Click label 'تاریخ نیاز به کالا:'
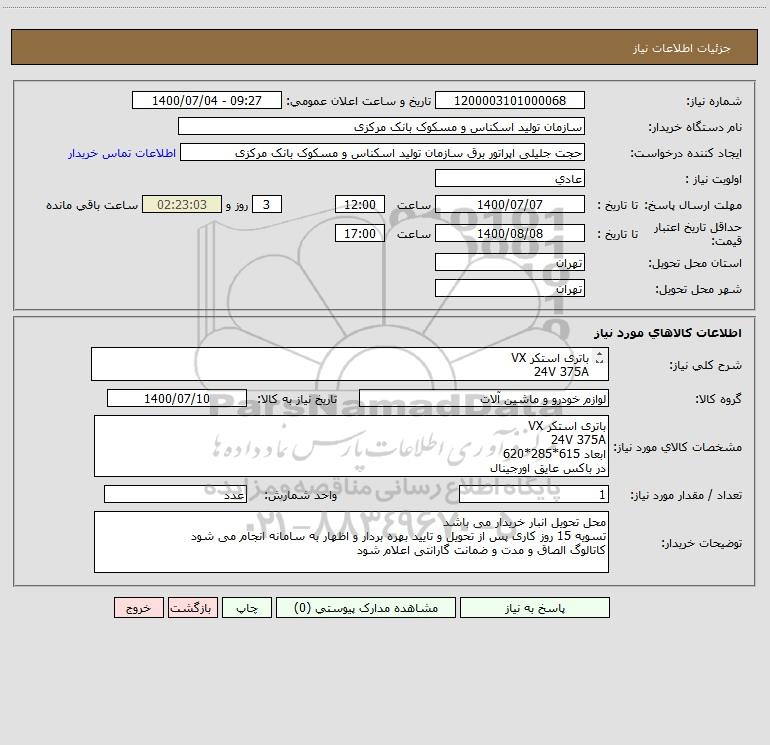The height and width of the screenshot is (745, 770). tap(297, 399)
